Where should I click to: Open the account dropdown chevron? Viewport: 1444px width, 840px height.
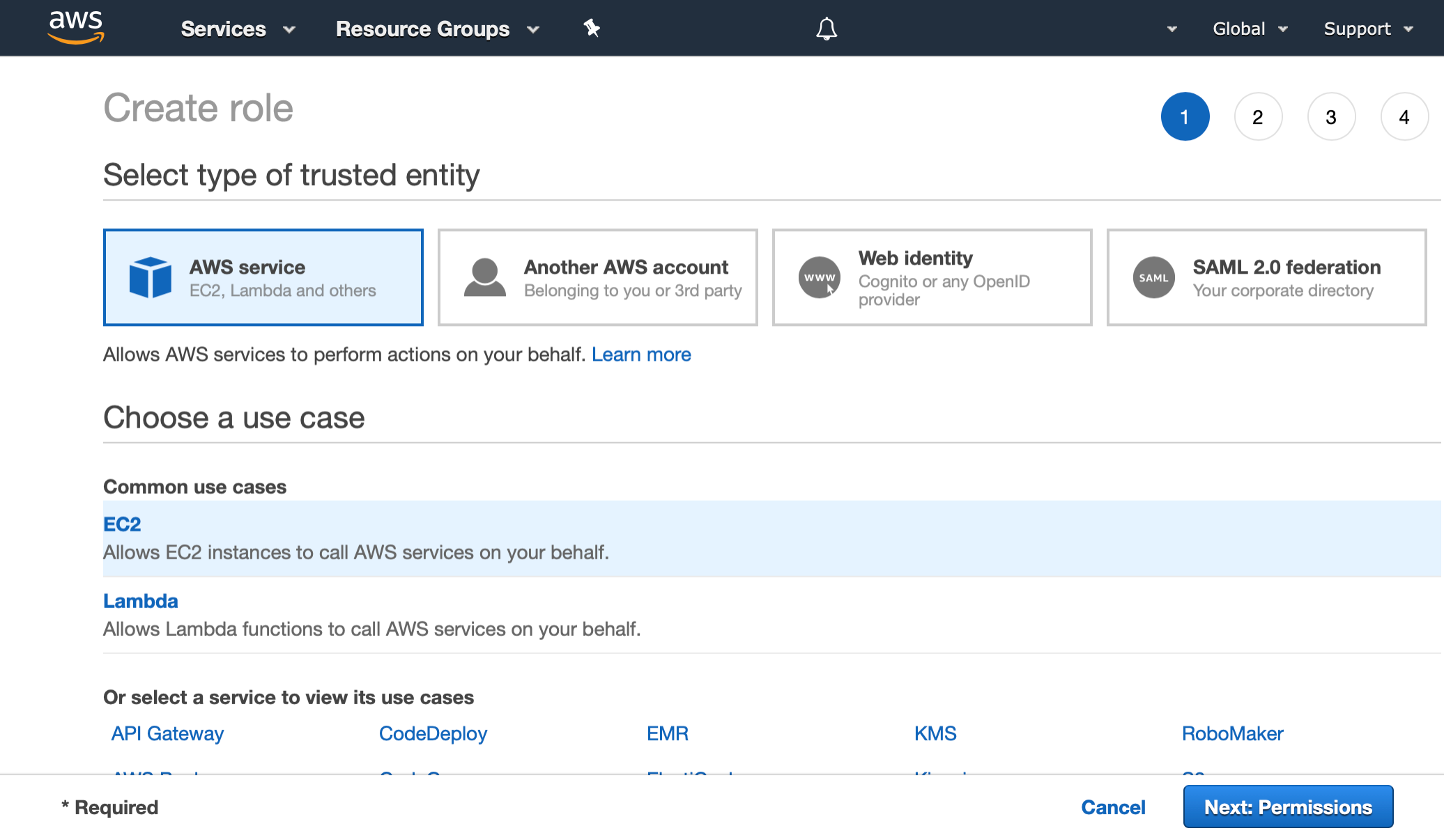click(1172, 29)
